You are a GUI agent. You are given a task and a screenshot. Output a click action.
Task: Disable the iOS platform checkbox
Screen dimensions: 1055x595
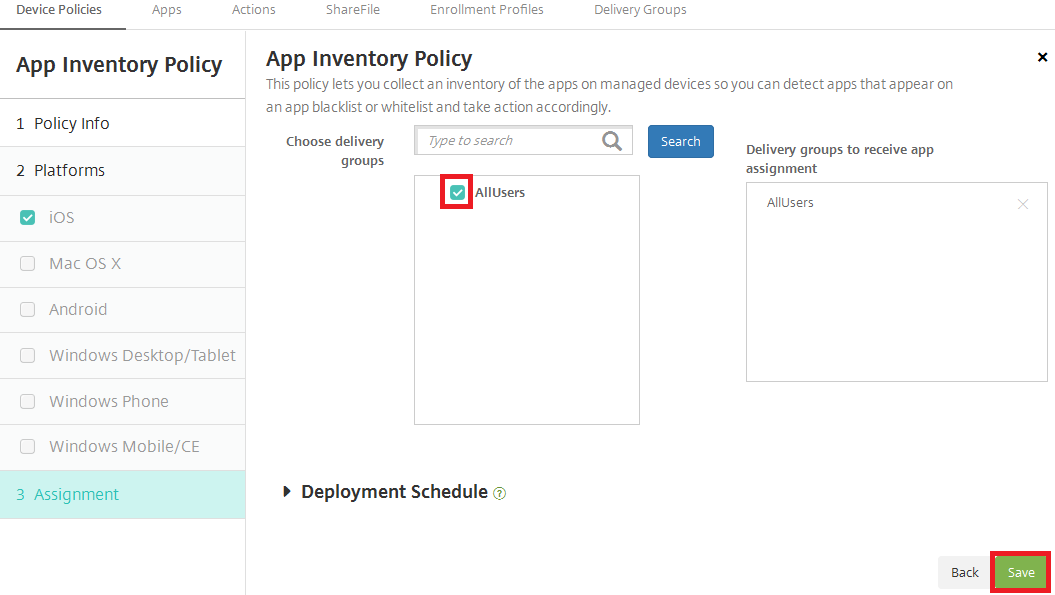coord(28,217)
